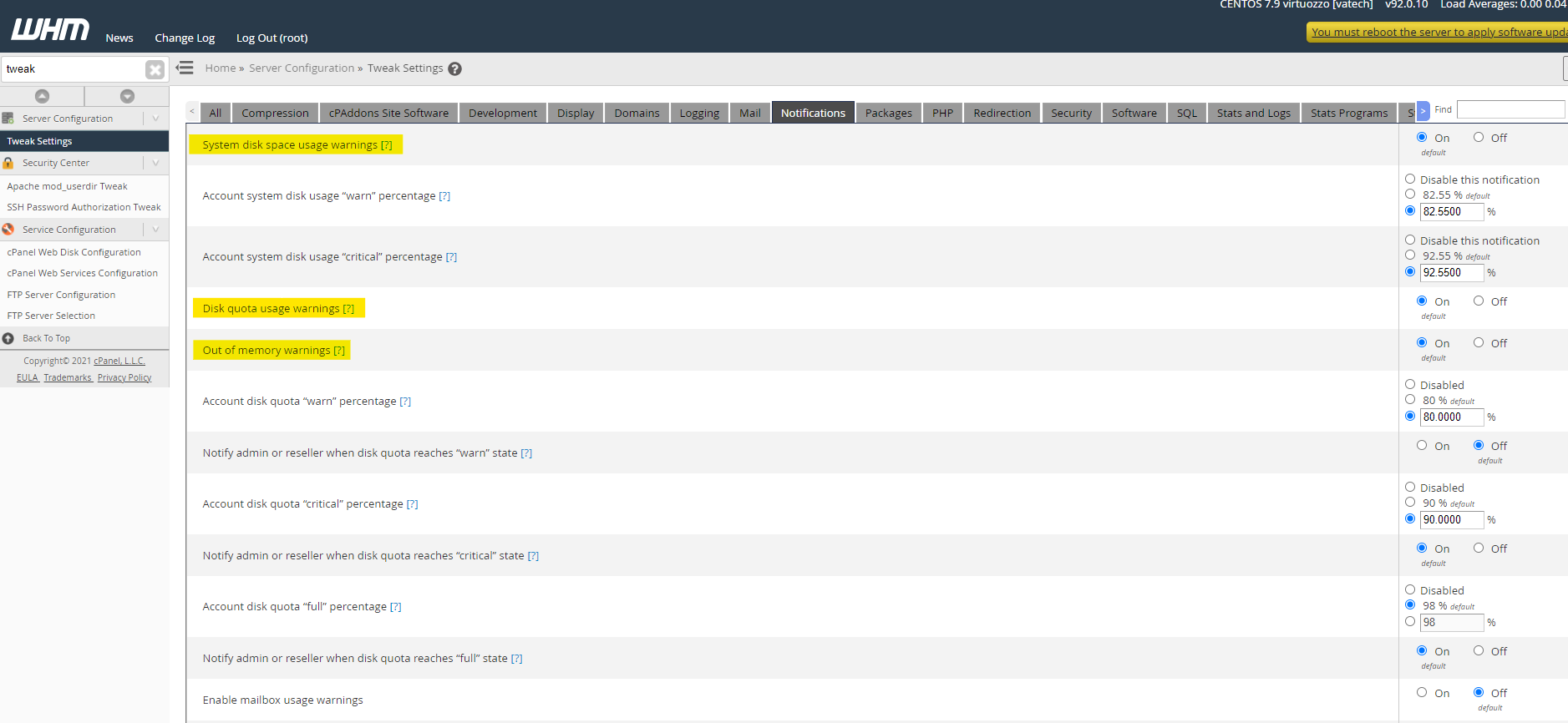
Task: Open the Security tab
Action: click(1071, 113)
